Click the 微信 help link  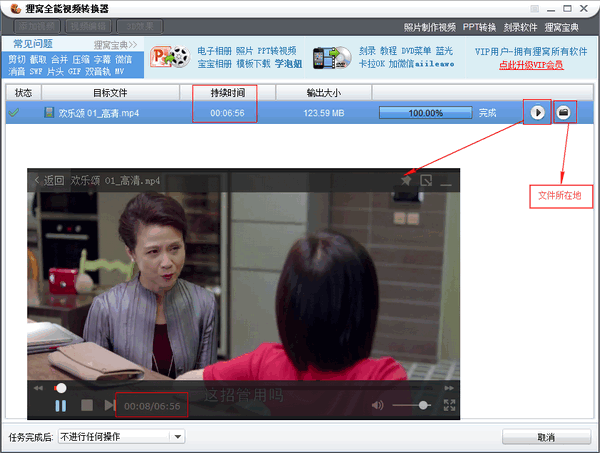pyautogui.click(x=124, y=59)
